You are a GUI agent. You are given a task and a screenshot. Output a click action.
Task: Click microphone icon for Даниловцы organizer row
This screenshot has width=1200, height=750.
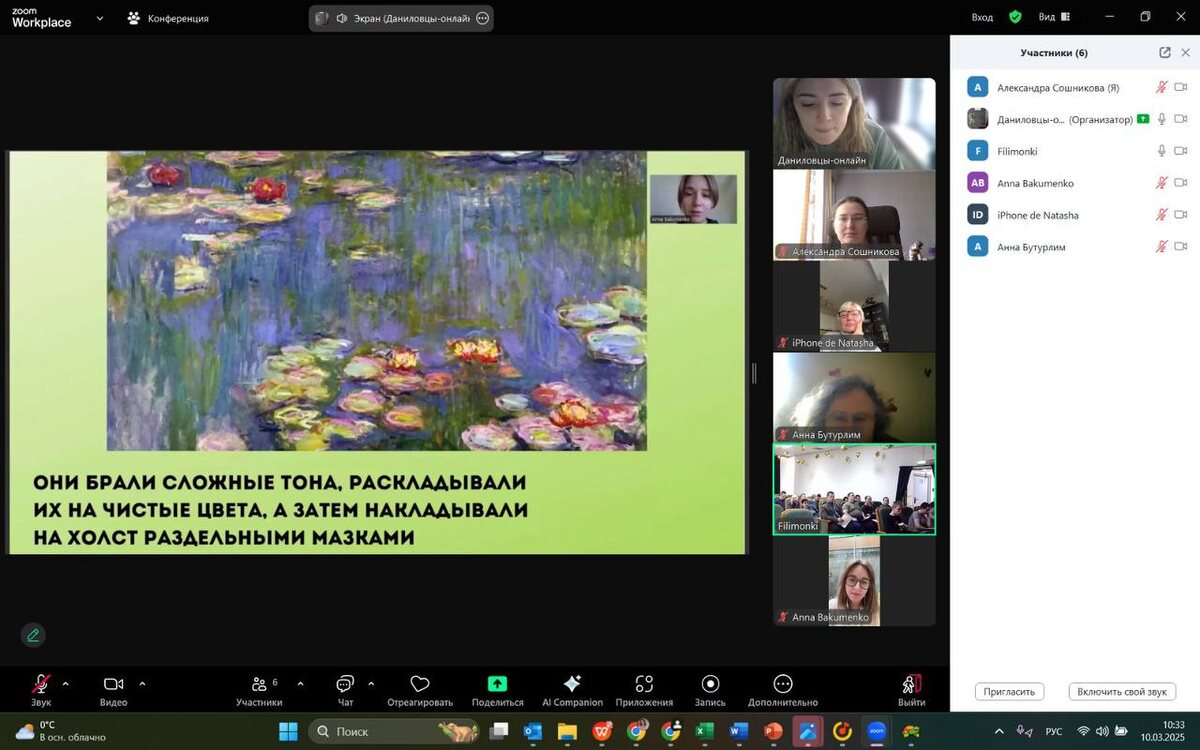point(1161,119)
